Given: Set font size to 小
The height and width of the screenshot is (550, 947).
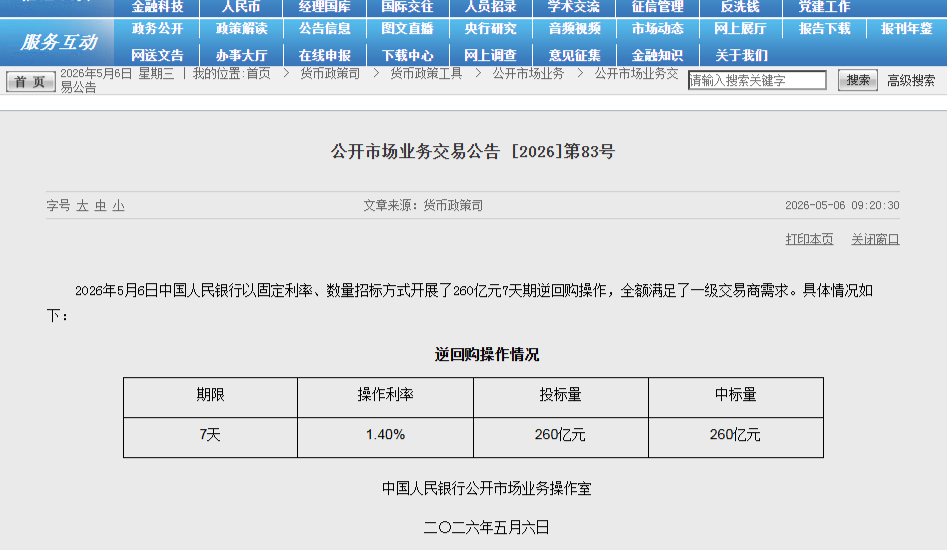Looking at the screenshot, I should point(118,206).
